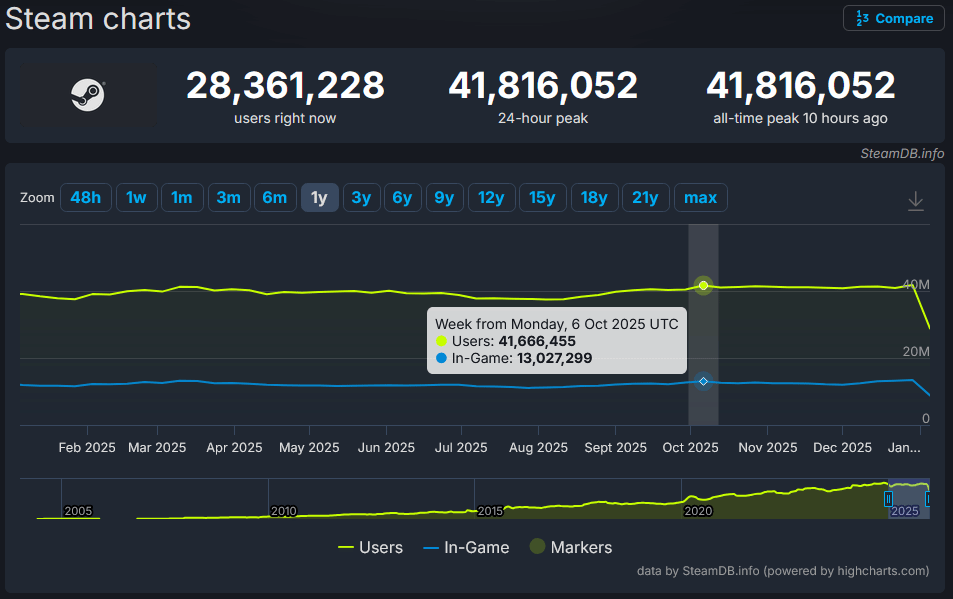Image resolution: width=953 pixels, height=599 pixels.
Task: Click the 2010 area in navigator timeline
Action: pyautogui.click(x=283, y=510)
